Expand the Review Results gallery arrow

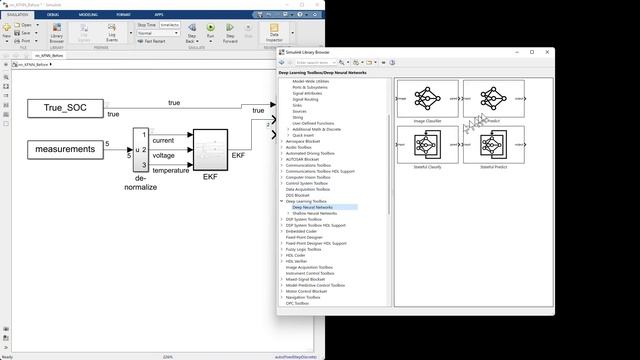(292, 33)
